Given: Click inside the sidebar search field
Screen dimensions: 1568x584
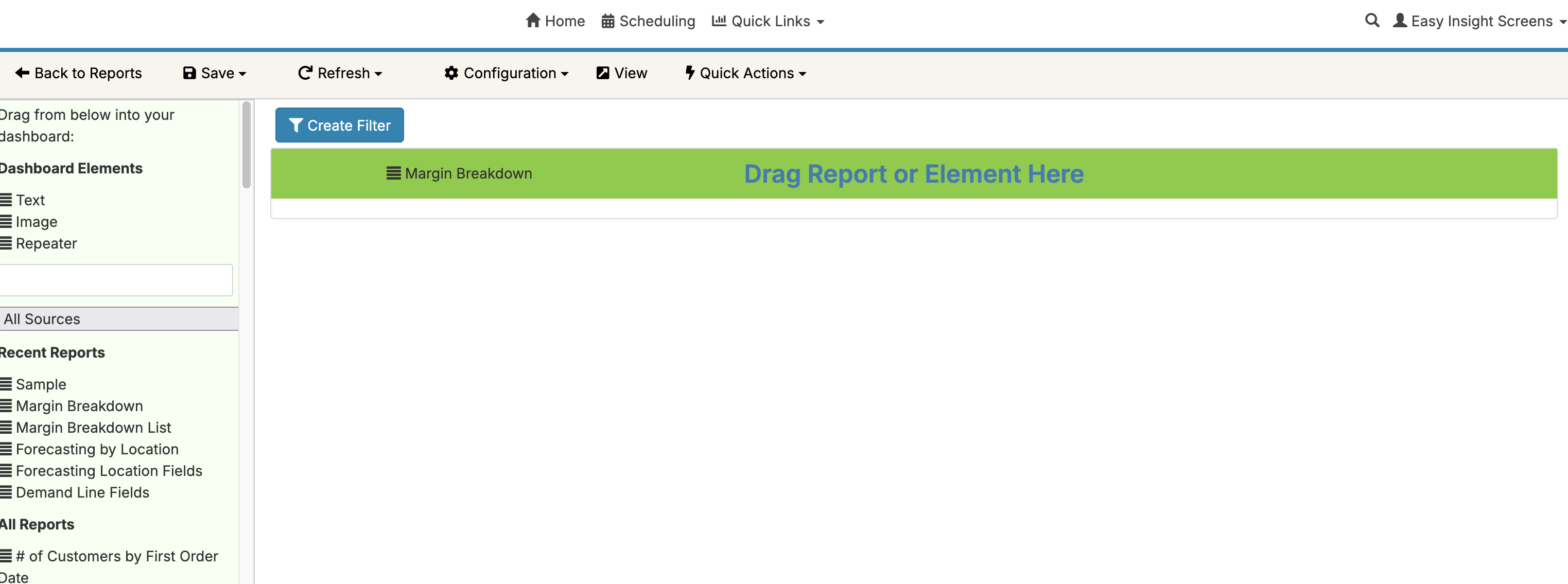Looking at the screenshot, I should point(116,280).
